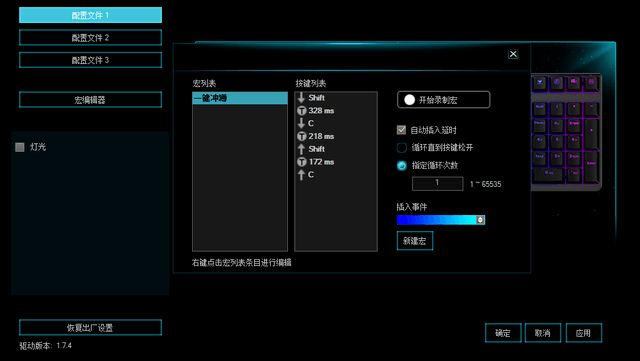Select 指定循环次数 radio option
The image size is (640, 361).
click(402, 165)
